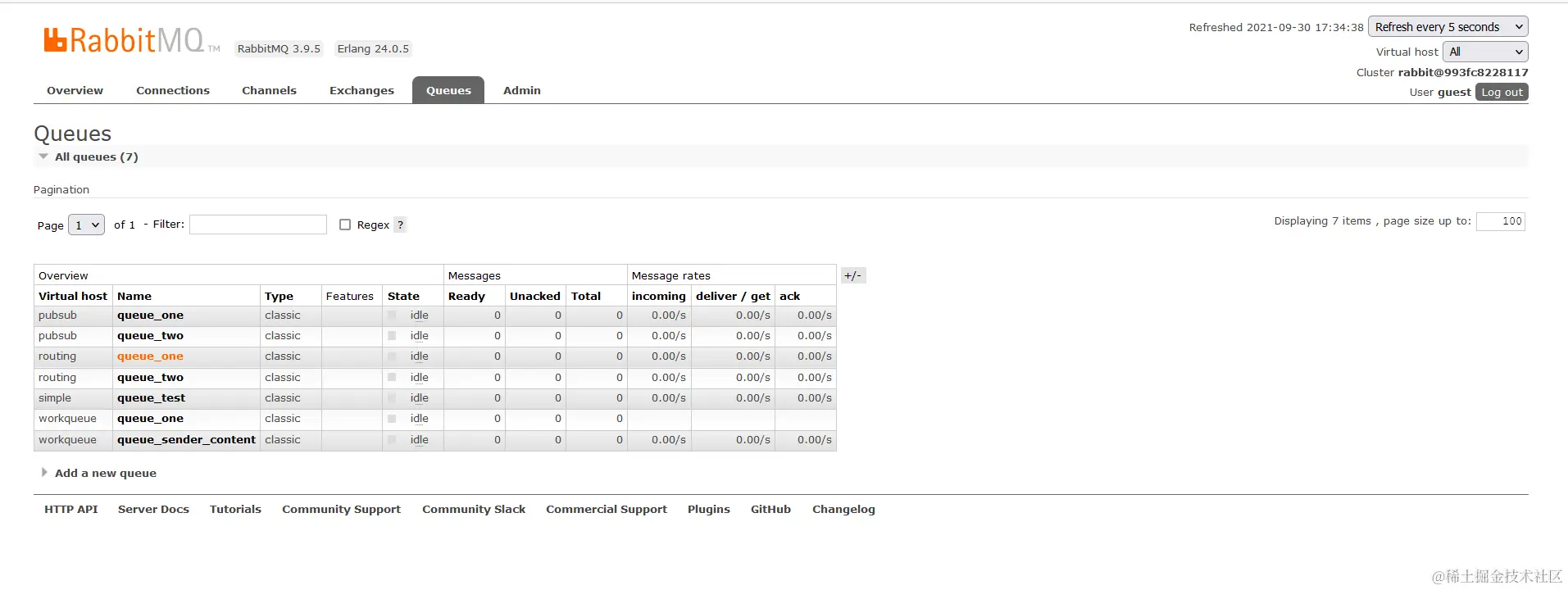1568x590 pixels.
Task: Open the Admin tab
Action: (522, 90)
